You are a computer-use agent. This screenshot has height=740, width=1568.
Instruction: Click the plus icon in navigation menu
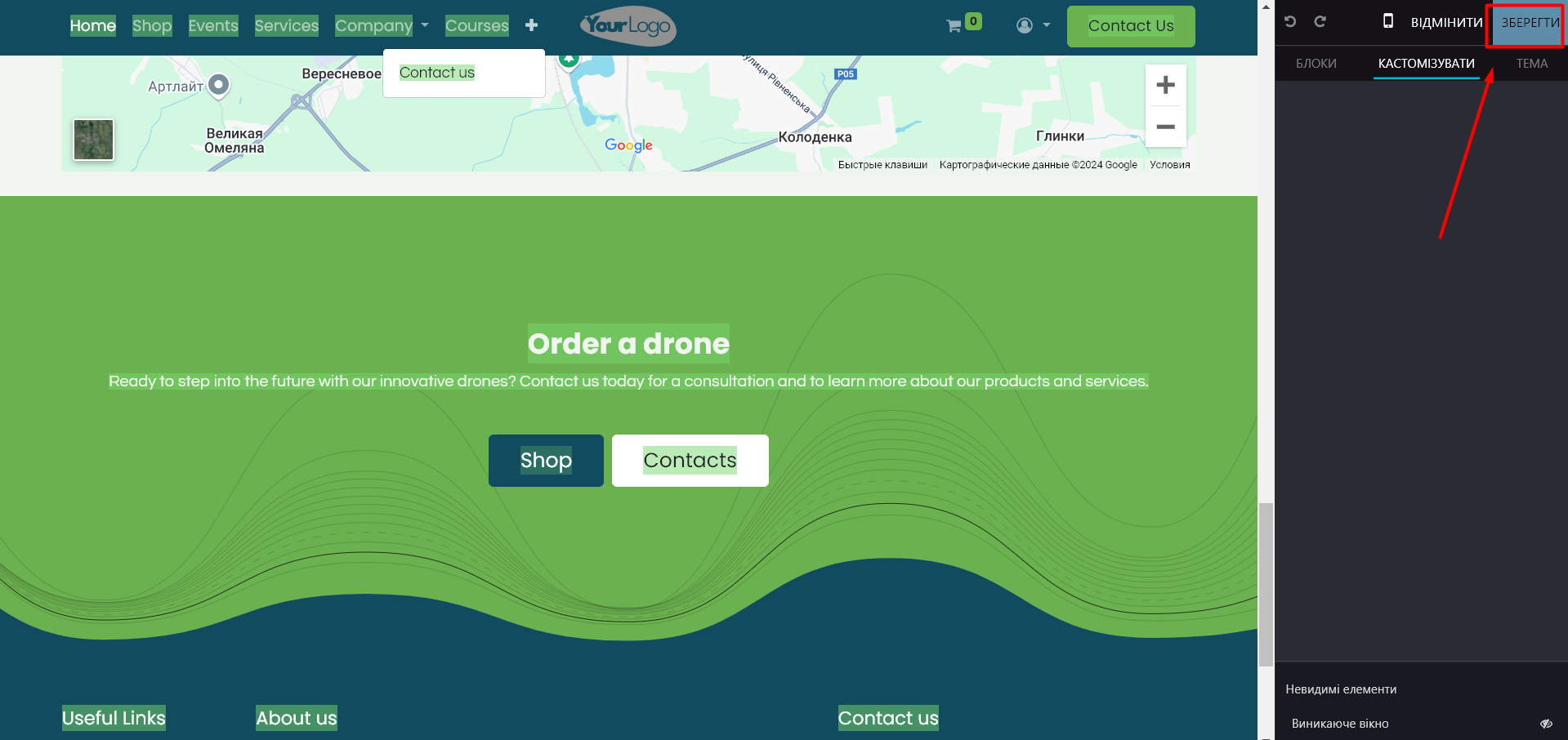tap(531, 25)
